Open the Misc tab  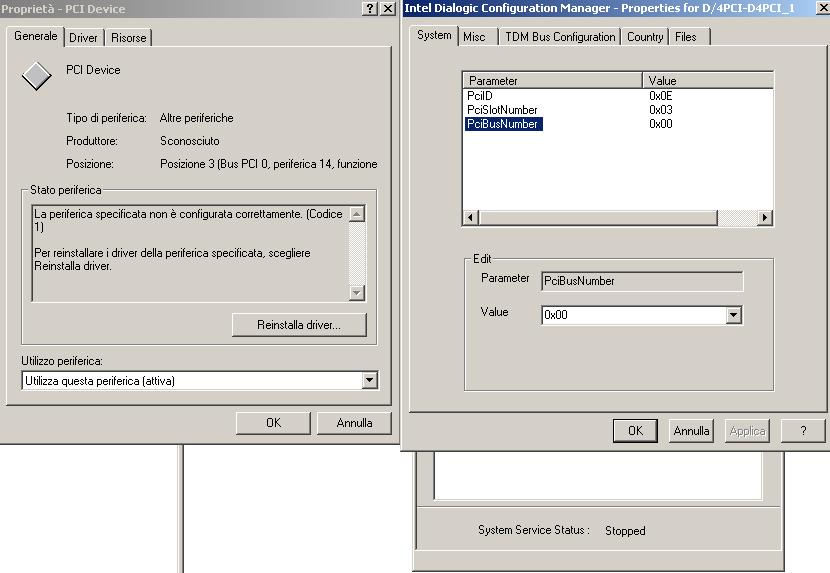(x=474, y=37)
